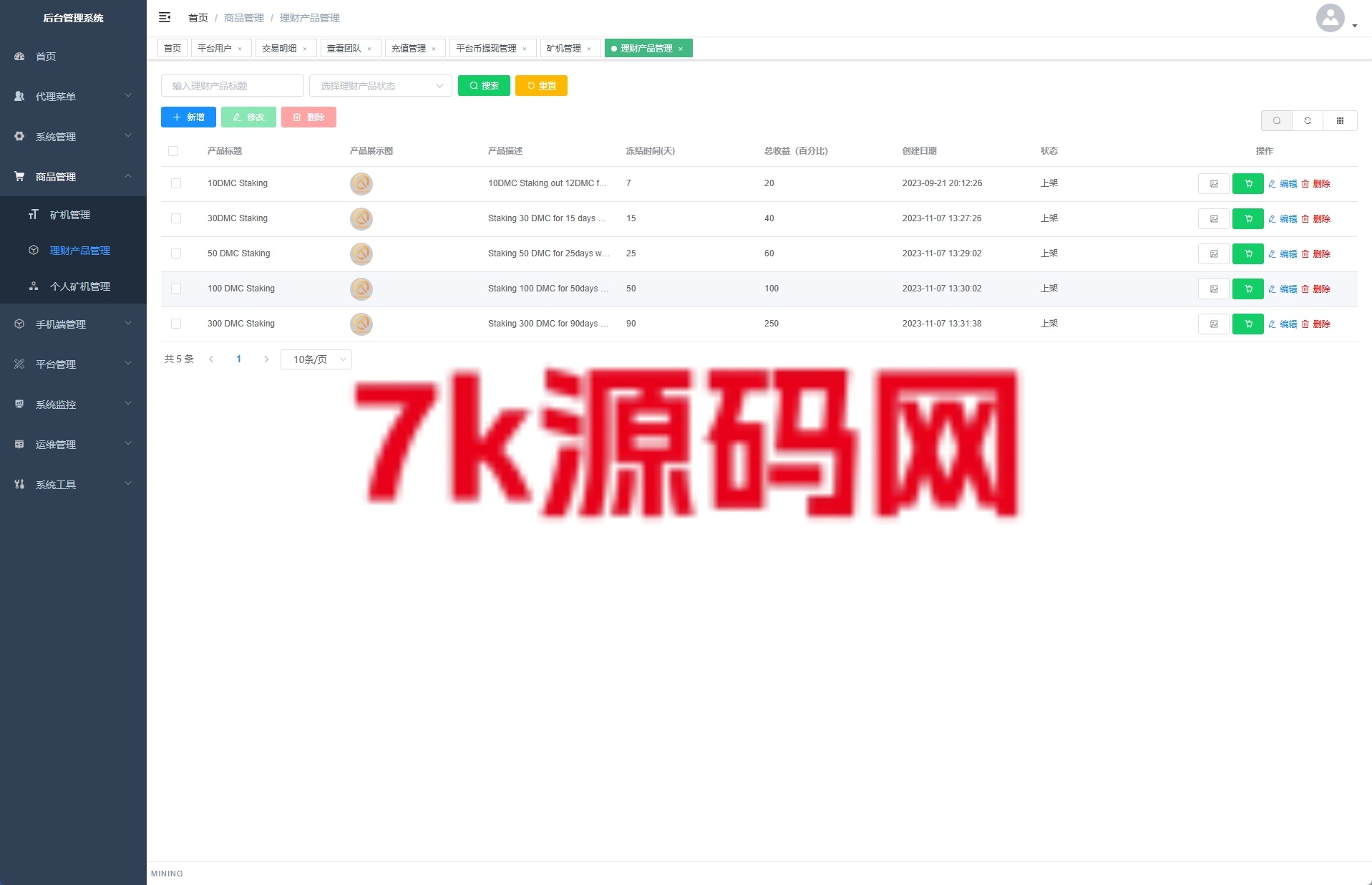
Task: Click image button for 10DMC Staking row
Action: [x=1214, y=184]
